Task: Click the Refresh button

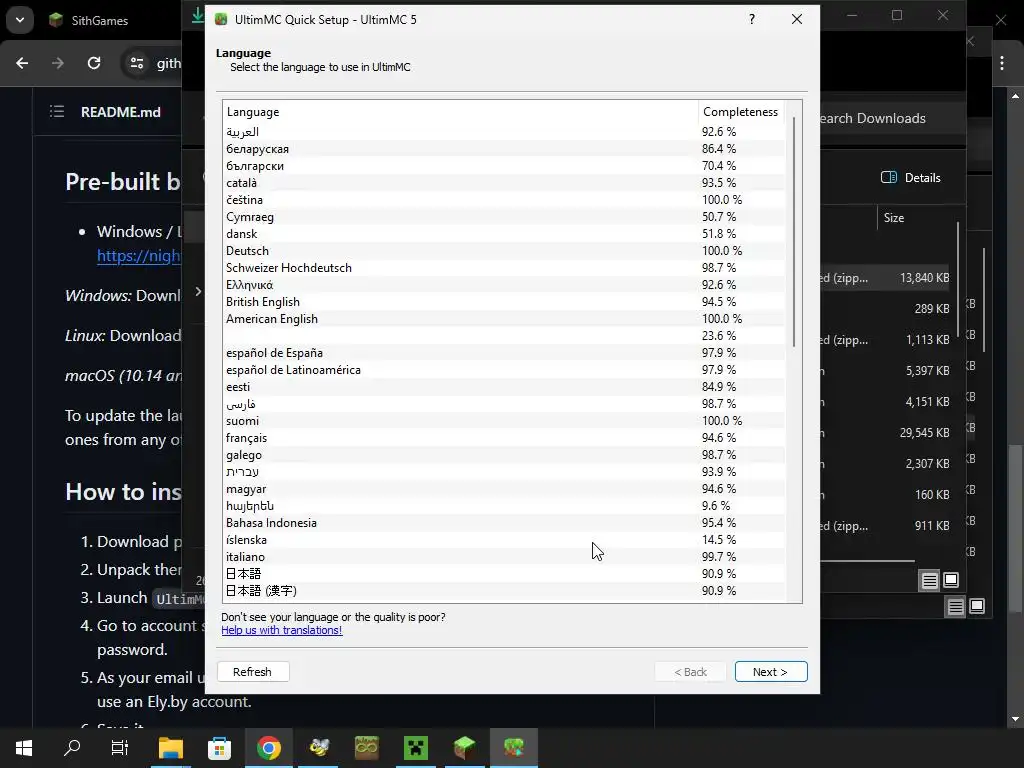Action: 253,672
